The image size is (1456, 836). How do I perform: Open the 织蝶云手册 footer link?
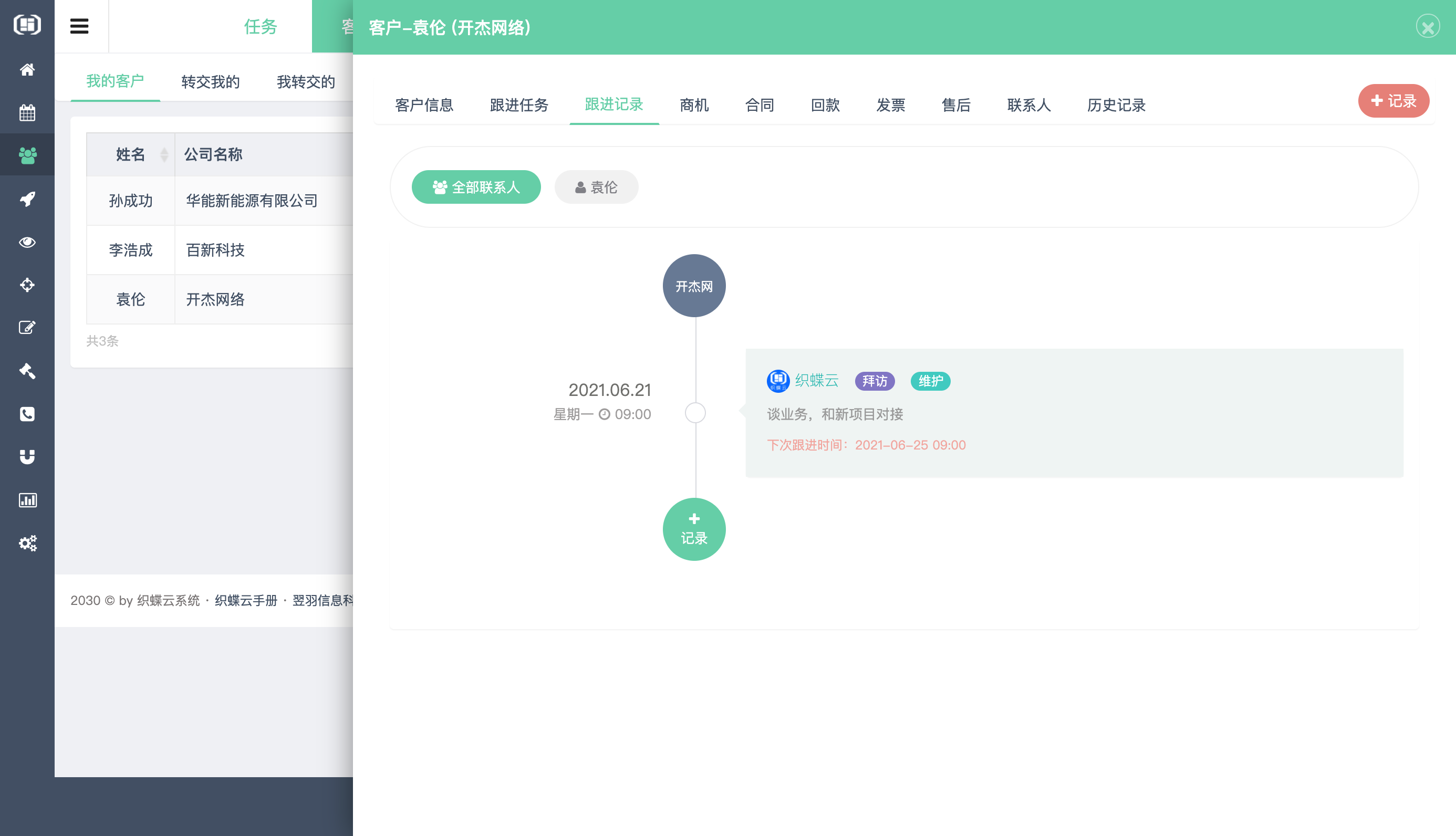pos(245,600)
